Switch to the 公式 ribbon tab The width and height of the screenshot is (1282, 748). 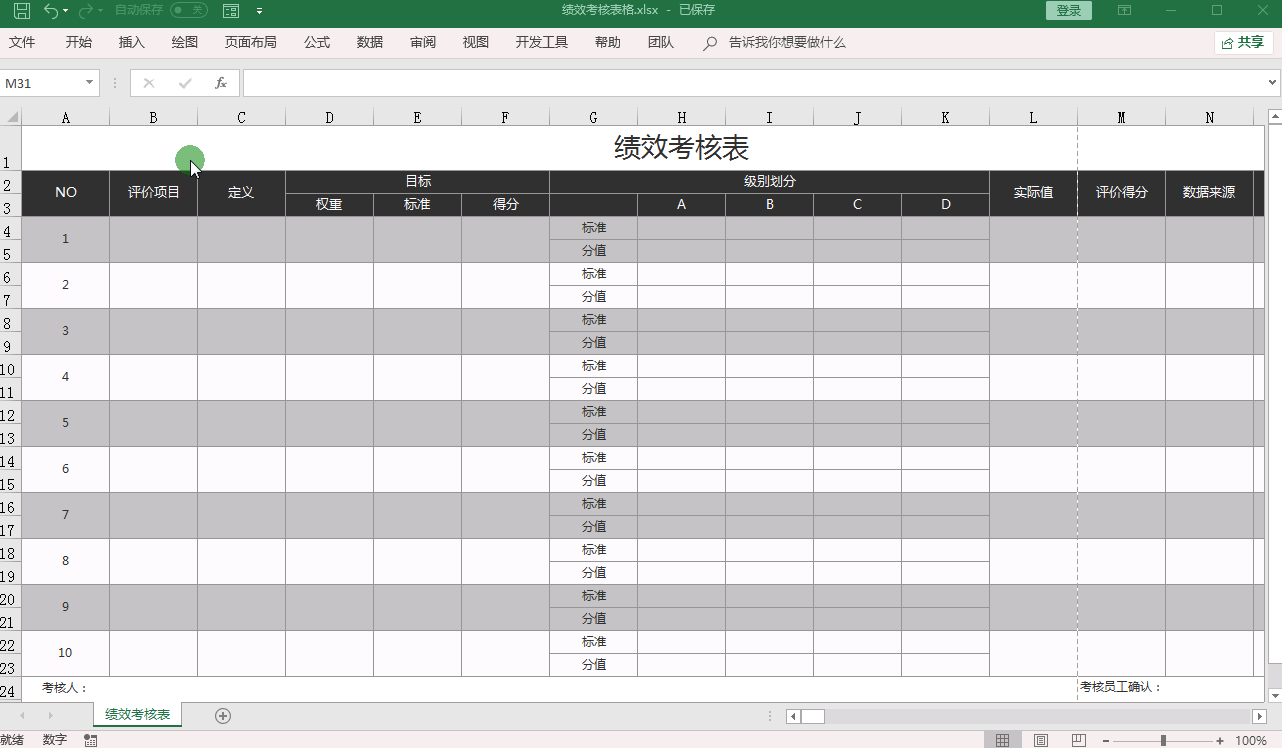tap(317, 42)
